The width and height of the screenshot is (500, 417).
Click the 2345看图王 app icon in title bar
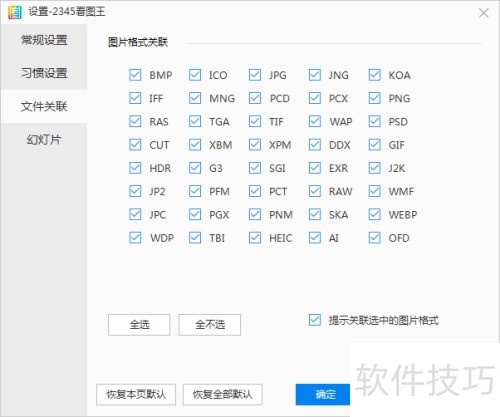14,12
